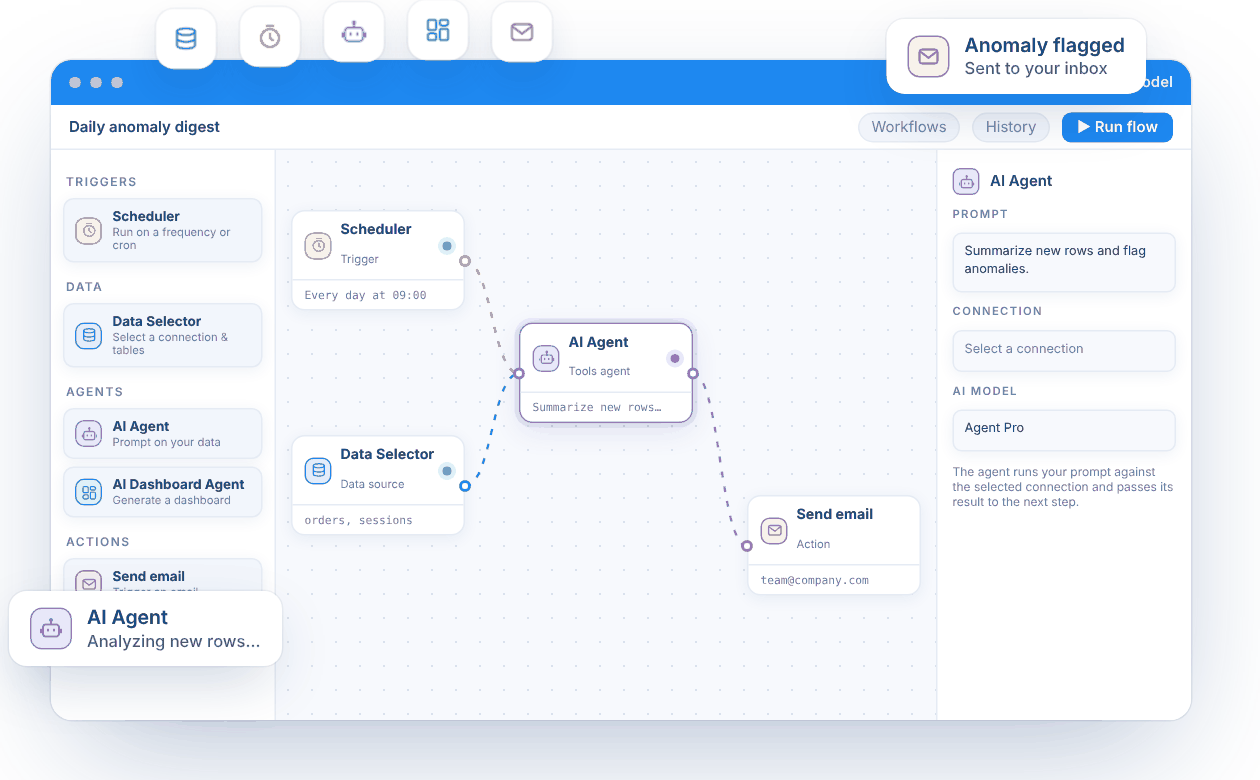The width and height of the screenshot is (1260, 780).
Task: Click database icon on the Data Selector canvas node
Action: [318, 470]
